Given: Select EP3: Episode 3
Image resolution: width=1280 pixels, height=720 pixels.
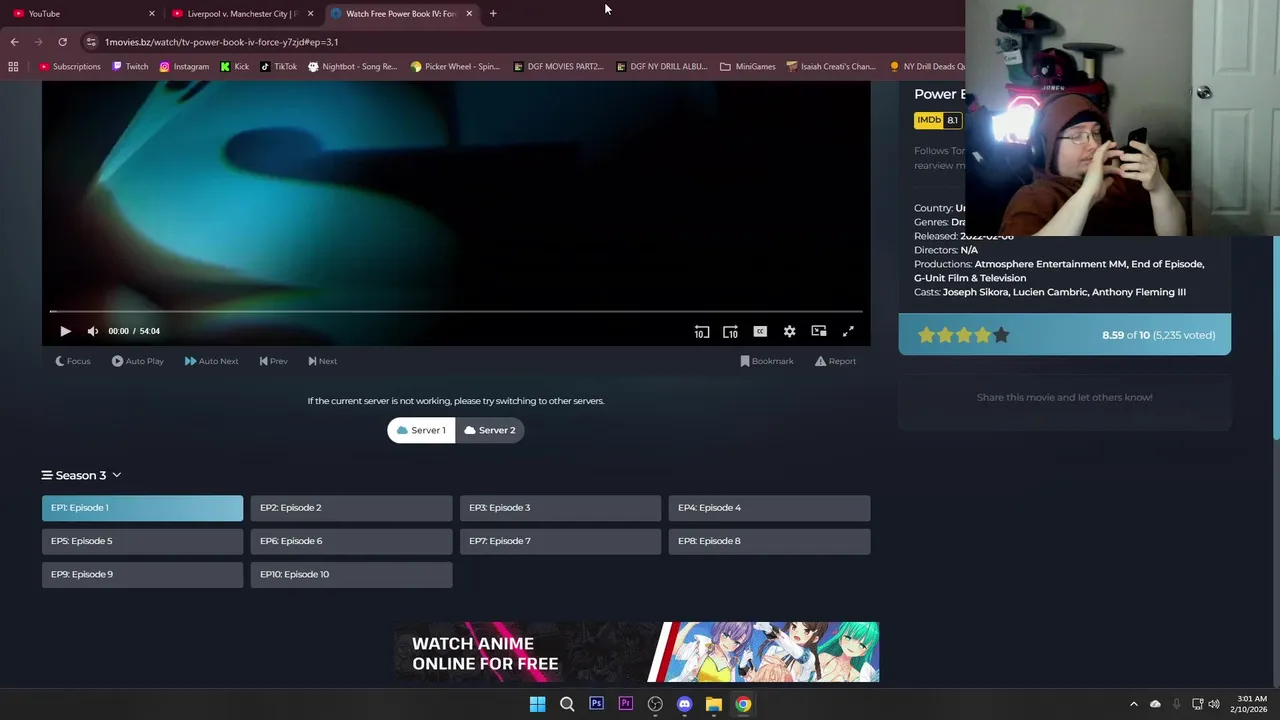Looking at the screenshot, I should point(560,508).
